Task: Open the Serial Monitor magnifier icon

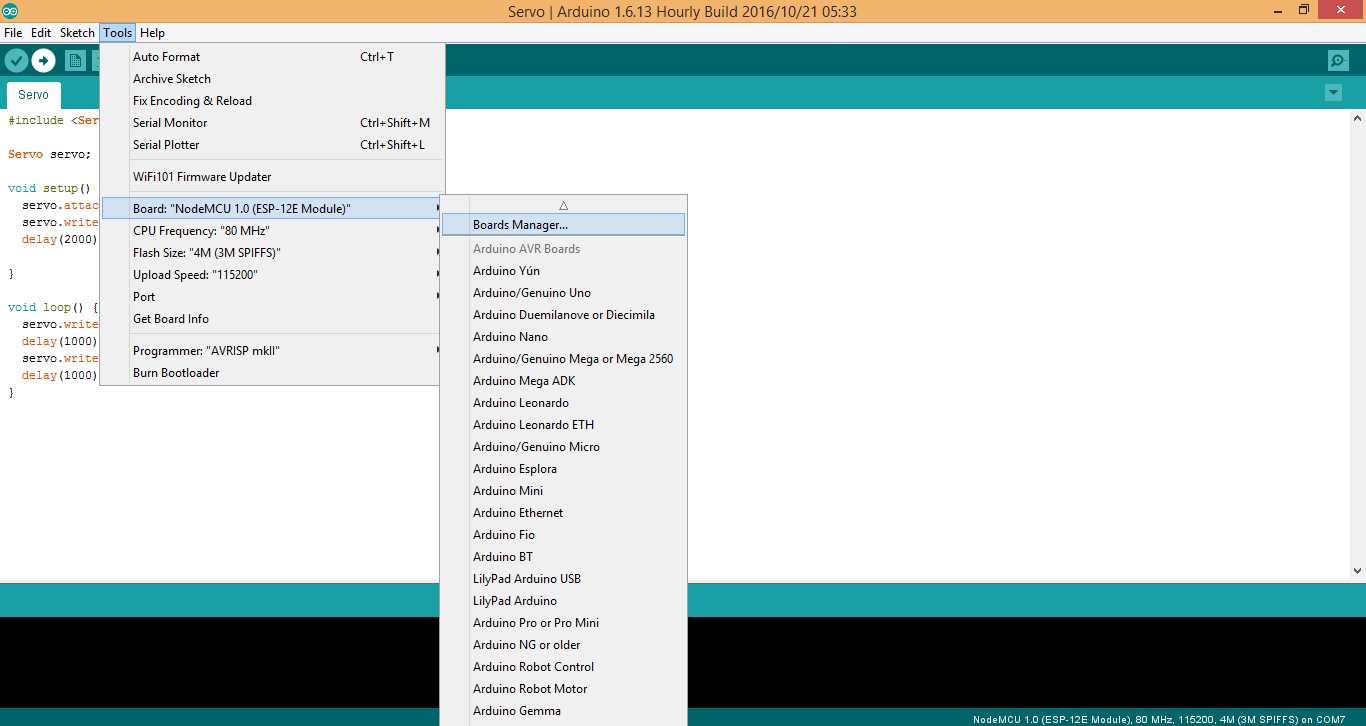Action: tap(1338, 61)
